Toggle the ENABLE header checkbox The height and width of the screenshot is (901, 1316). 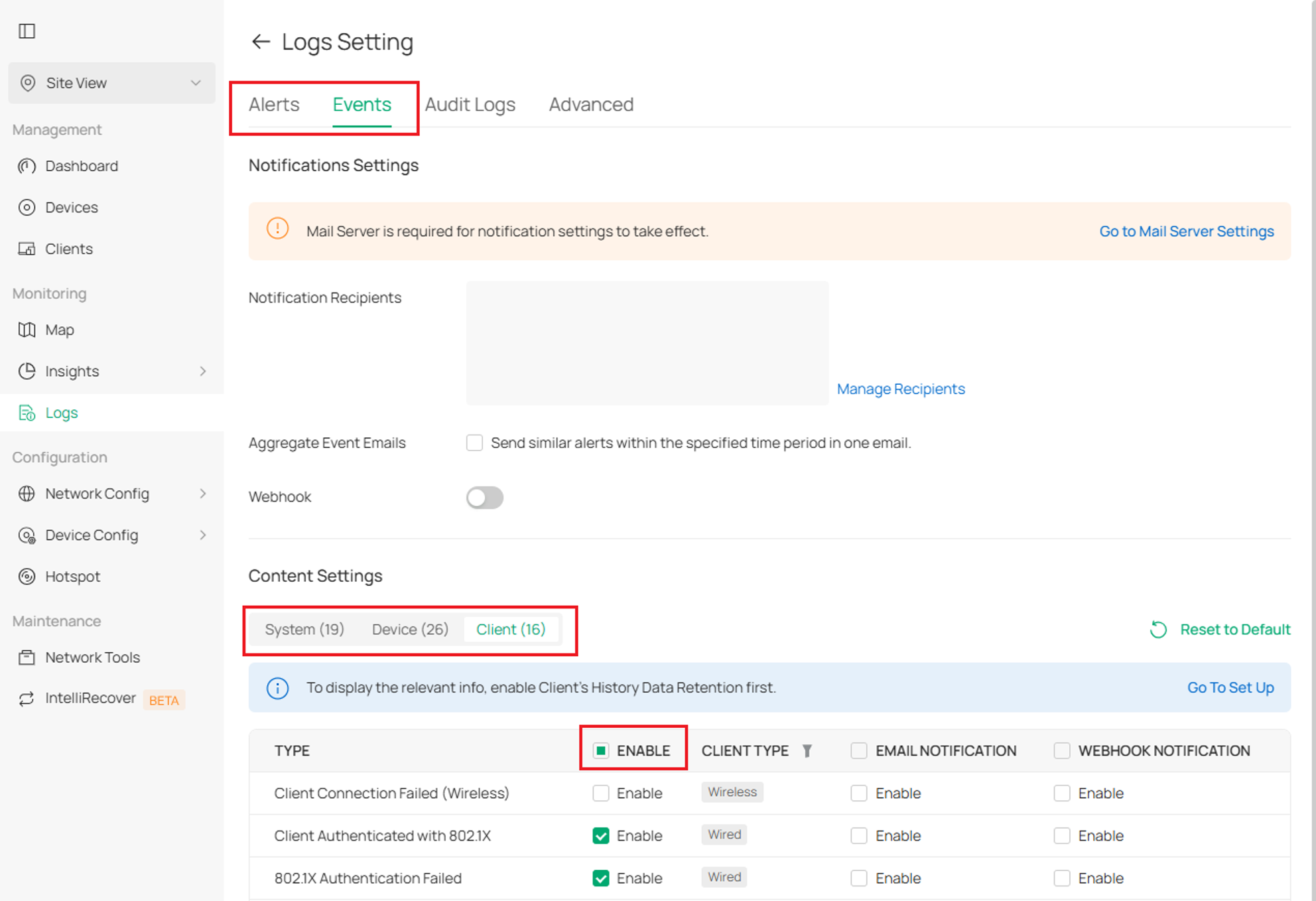[600, 750]
